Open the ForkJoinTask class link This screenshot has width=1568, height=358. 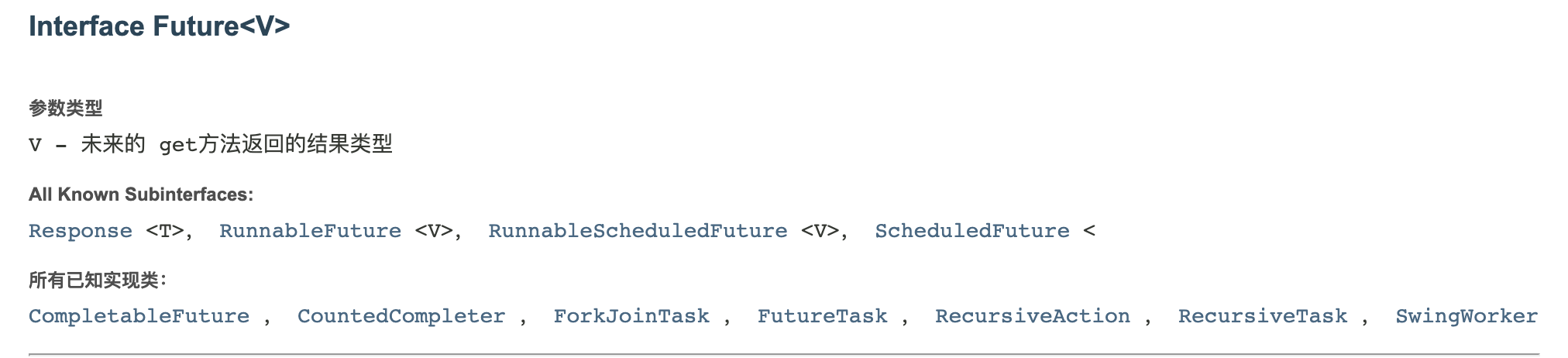coord(631,316)
